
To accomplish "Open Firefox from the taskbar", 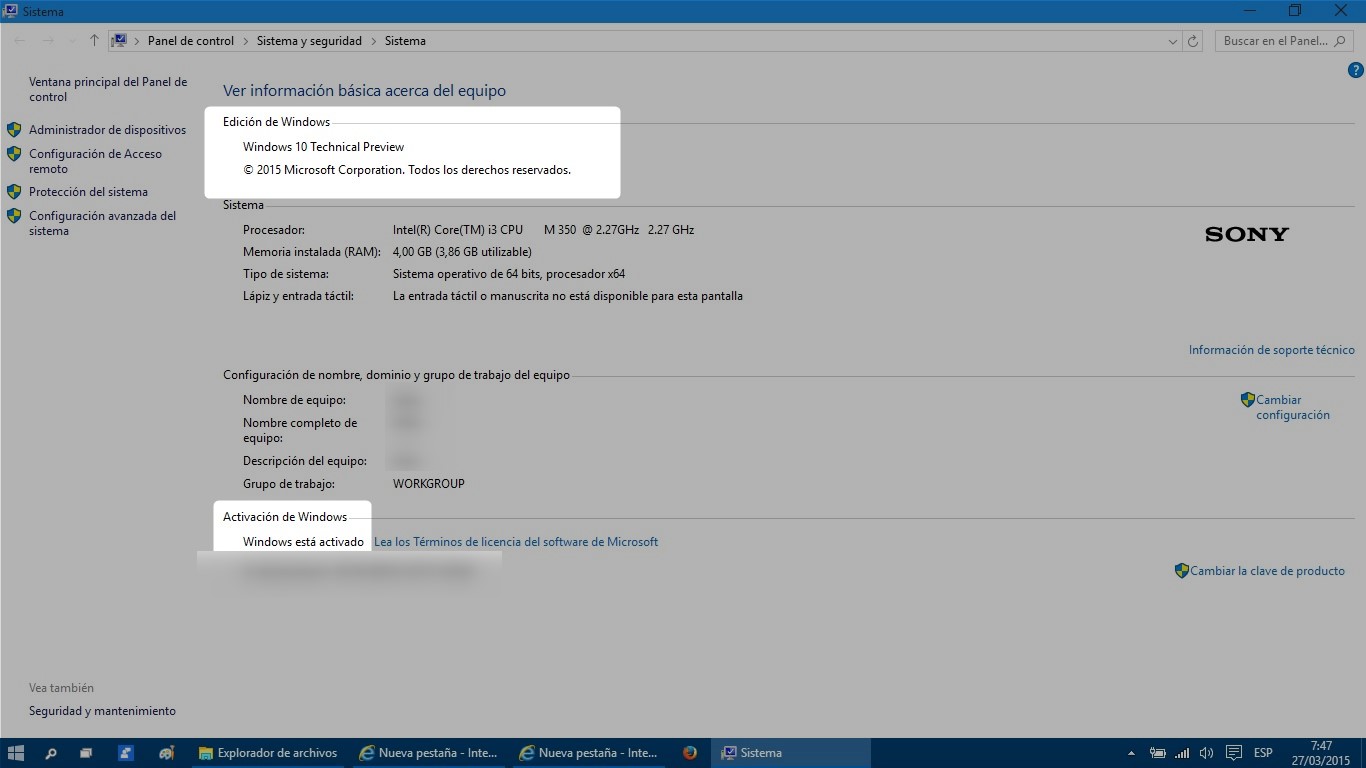I will [x=690, y=753].
